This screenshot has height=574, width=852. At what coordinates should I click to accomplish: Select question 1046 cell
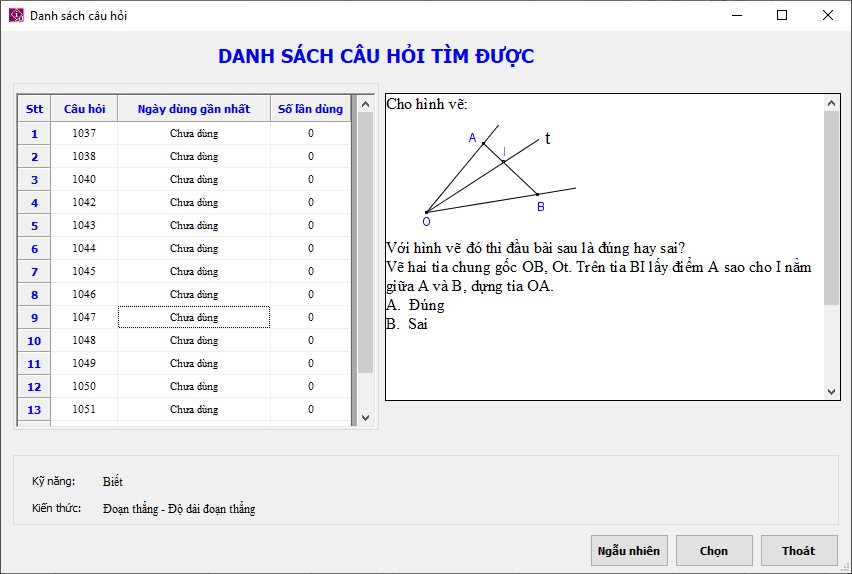click(x=84, y=294)
